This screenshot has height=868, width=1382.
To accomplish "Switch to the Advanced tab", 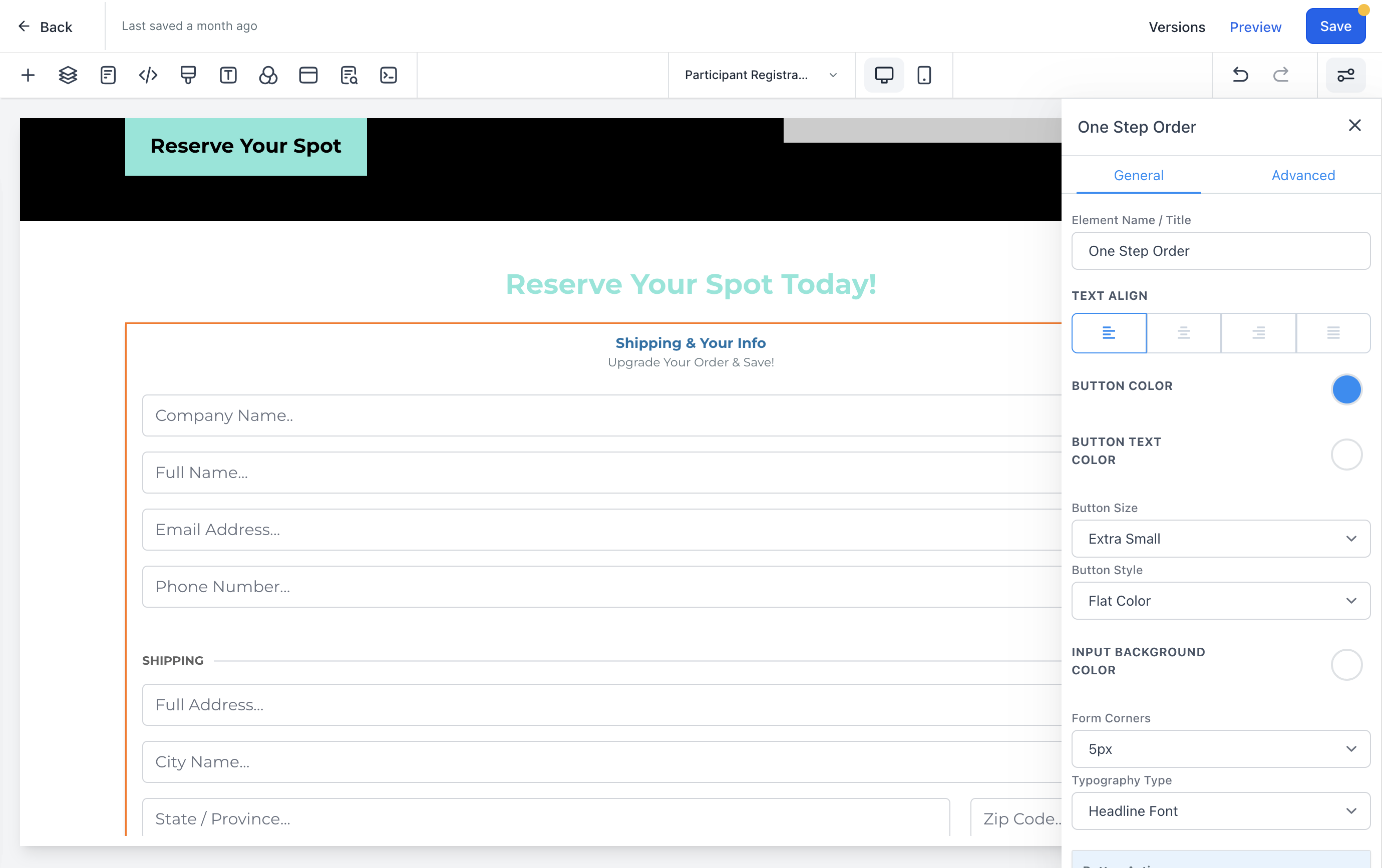I will pyautogui.click(x=1303, y=176).
